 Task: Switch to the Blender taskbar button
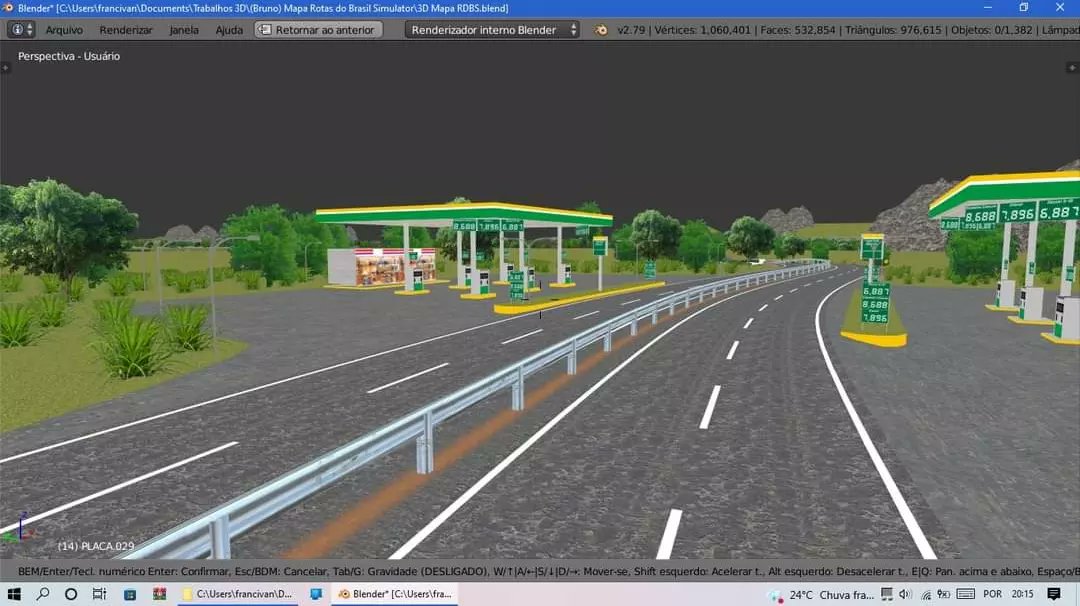pos(395,594)
